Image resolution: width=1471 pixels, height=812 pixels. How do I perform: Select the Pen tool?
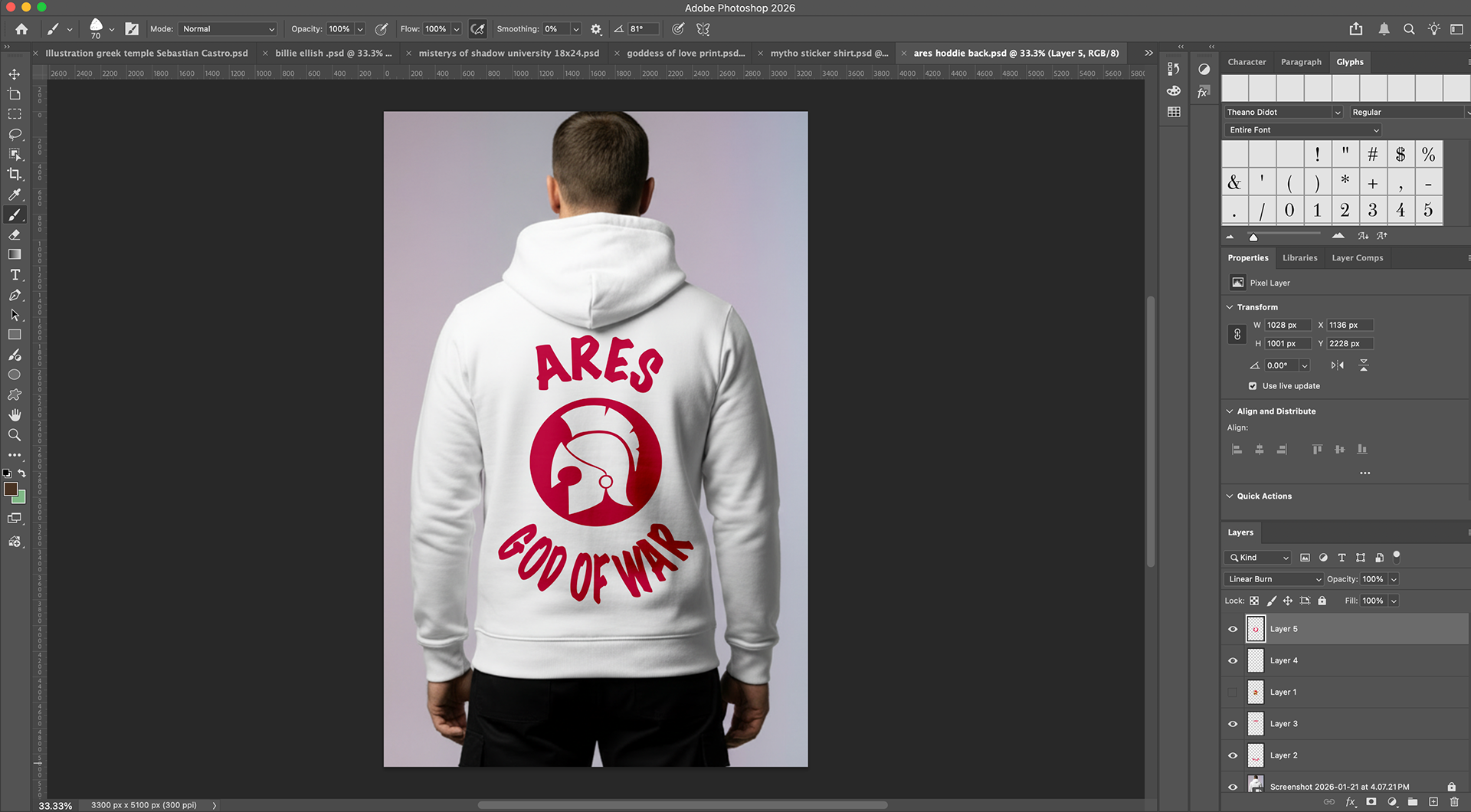coord(15,295)
